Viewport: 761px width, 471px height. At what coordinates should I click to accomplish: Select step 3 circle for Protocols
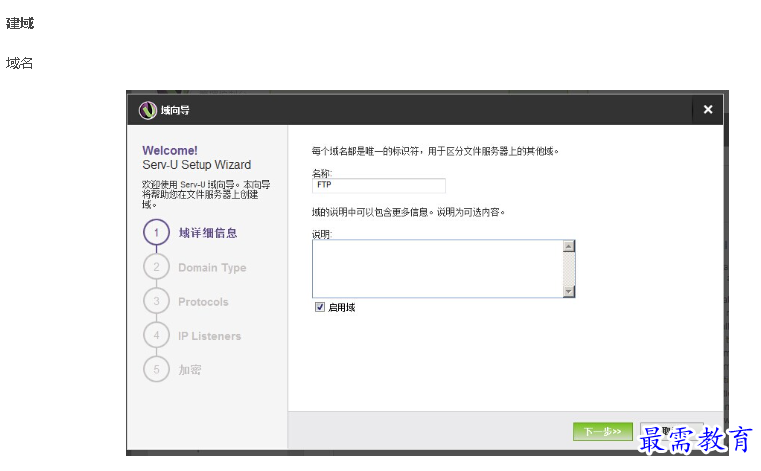pyautogui.click(x=156, y=301)
